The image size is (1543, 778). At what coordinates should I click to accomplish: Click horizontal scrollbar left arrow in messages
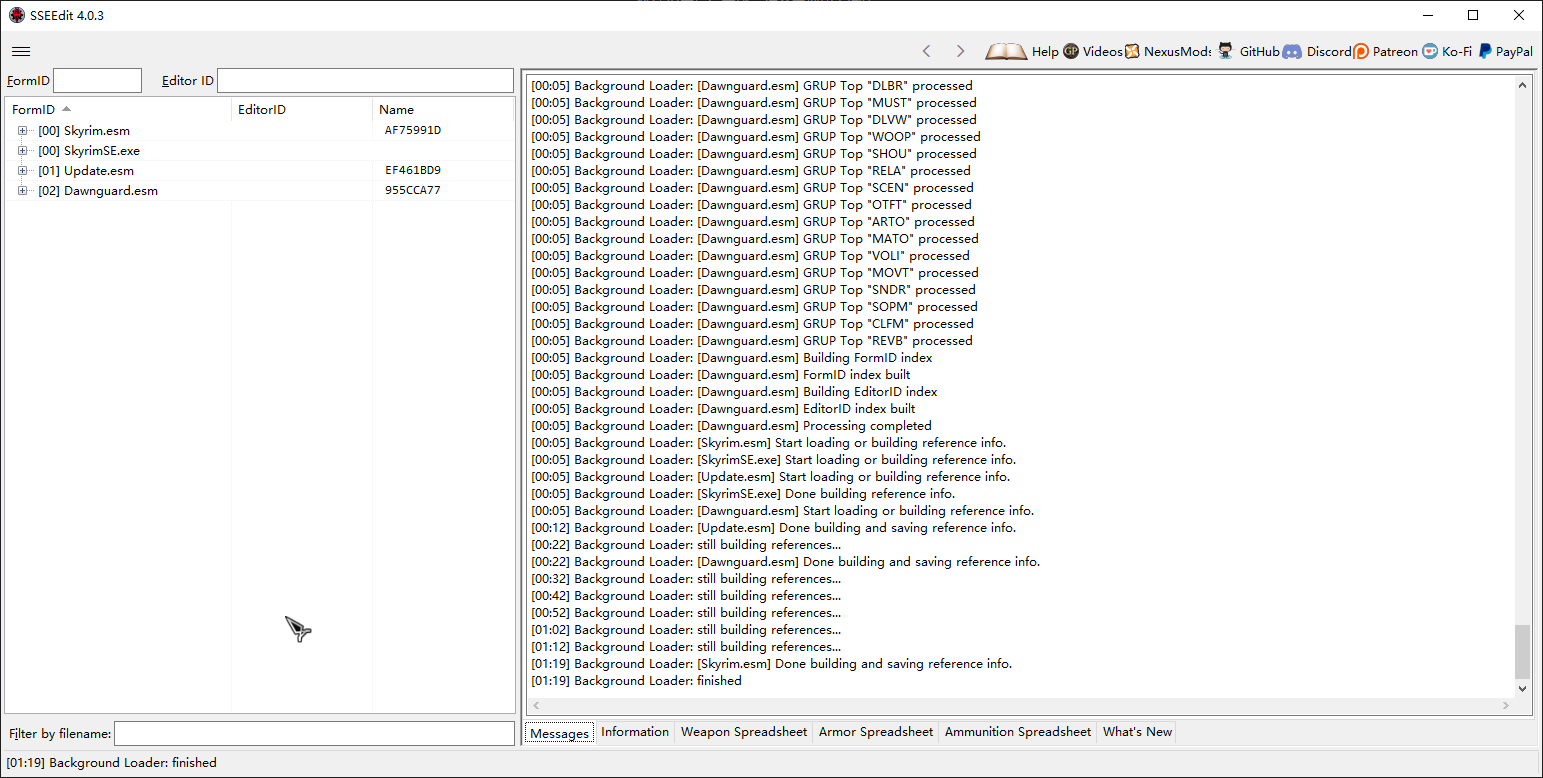pos(536,706)
